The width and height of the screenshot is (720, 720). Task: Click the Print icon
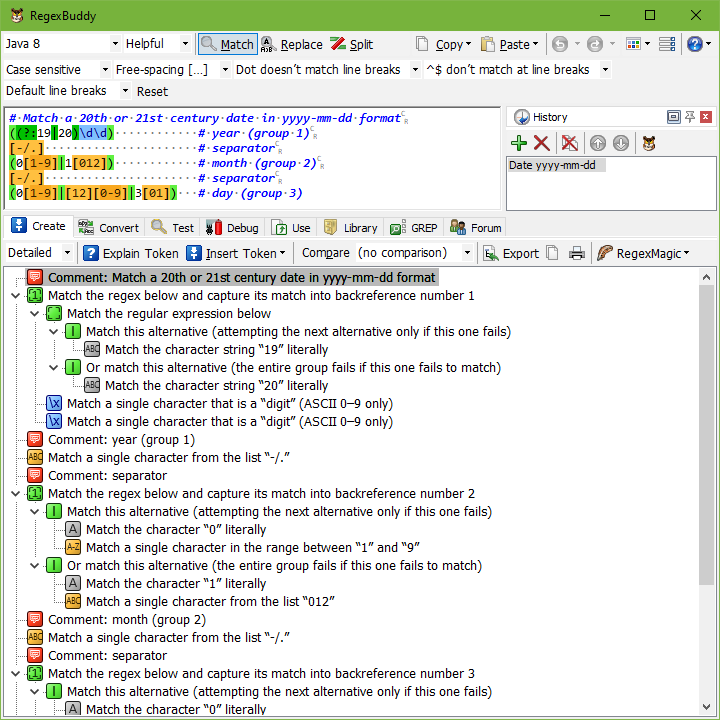(577, 253)
